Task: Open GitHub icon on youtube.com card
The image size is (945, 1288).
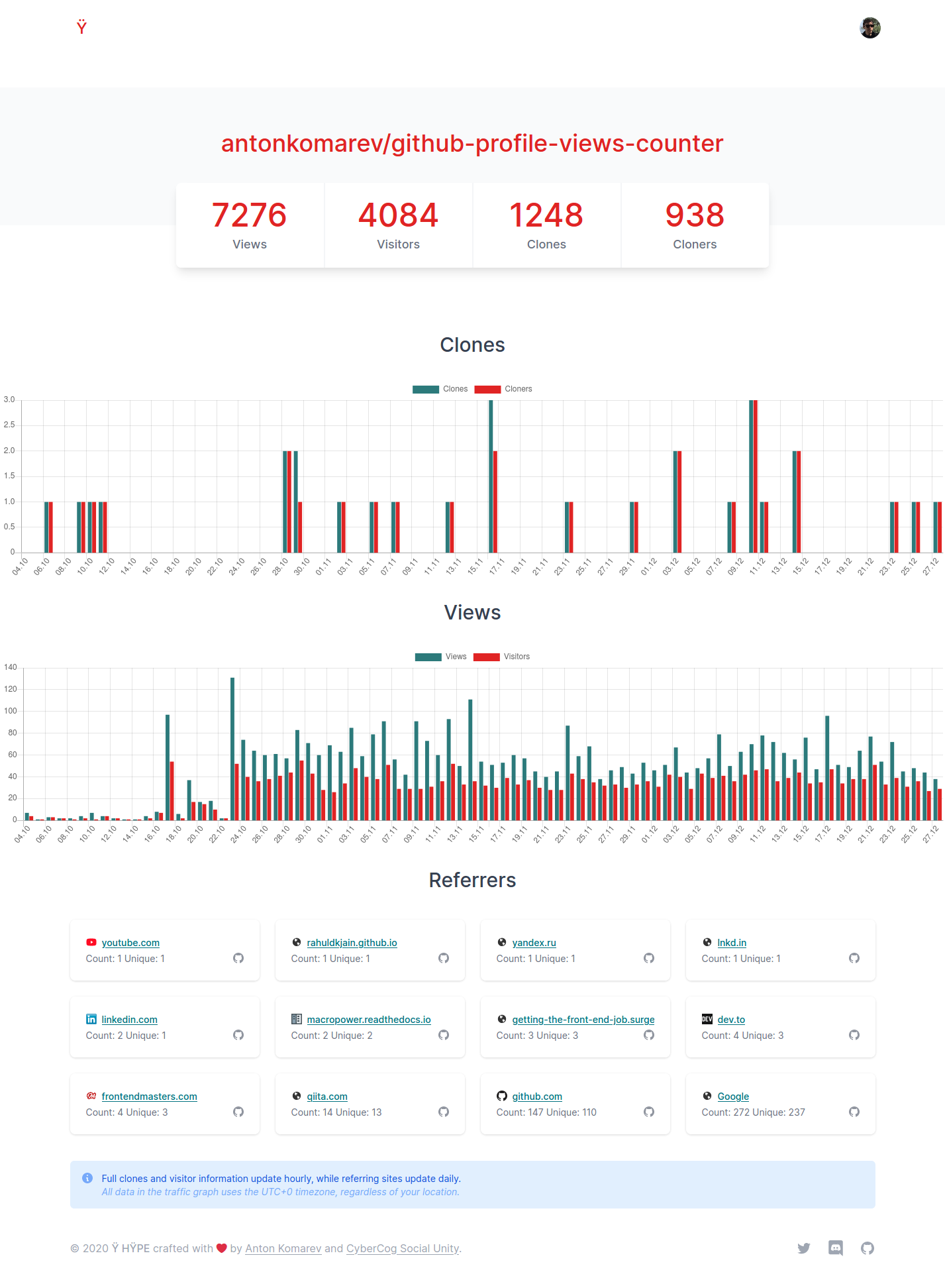Action: [x=238, y=958]
